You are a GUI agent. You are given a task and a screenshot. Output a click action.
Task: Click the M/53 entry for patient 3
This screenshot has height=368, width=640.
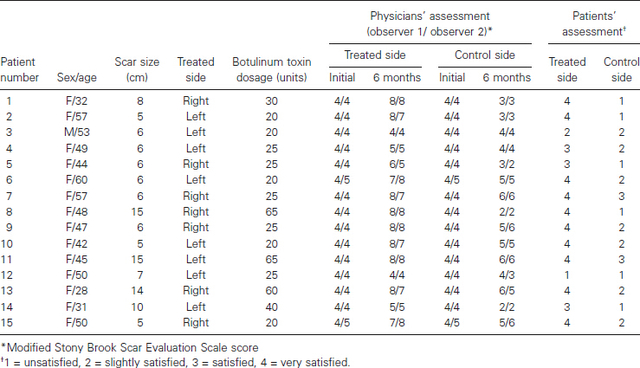(77, 132)
